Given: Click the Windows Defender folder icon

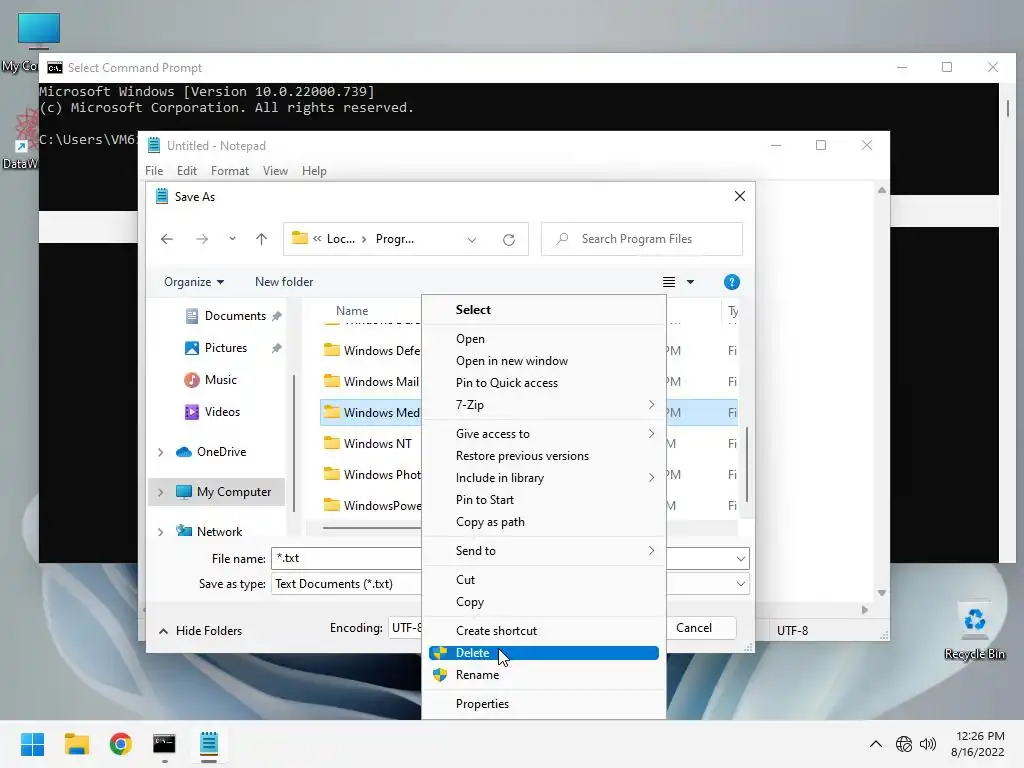Looking at the screenshot, I should tap(332, 350).
